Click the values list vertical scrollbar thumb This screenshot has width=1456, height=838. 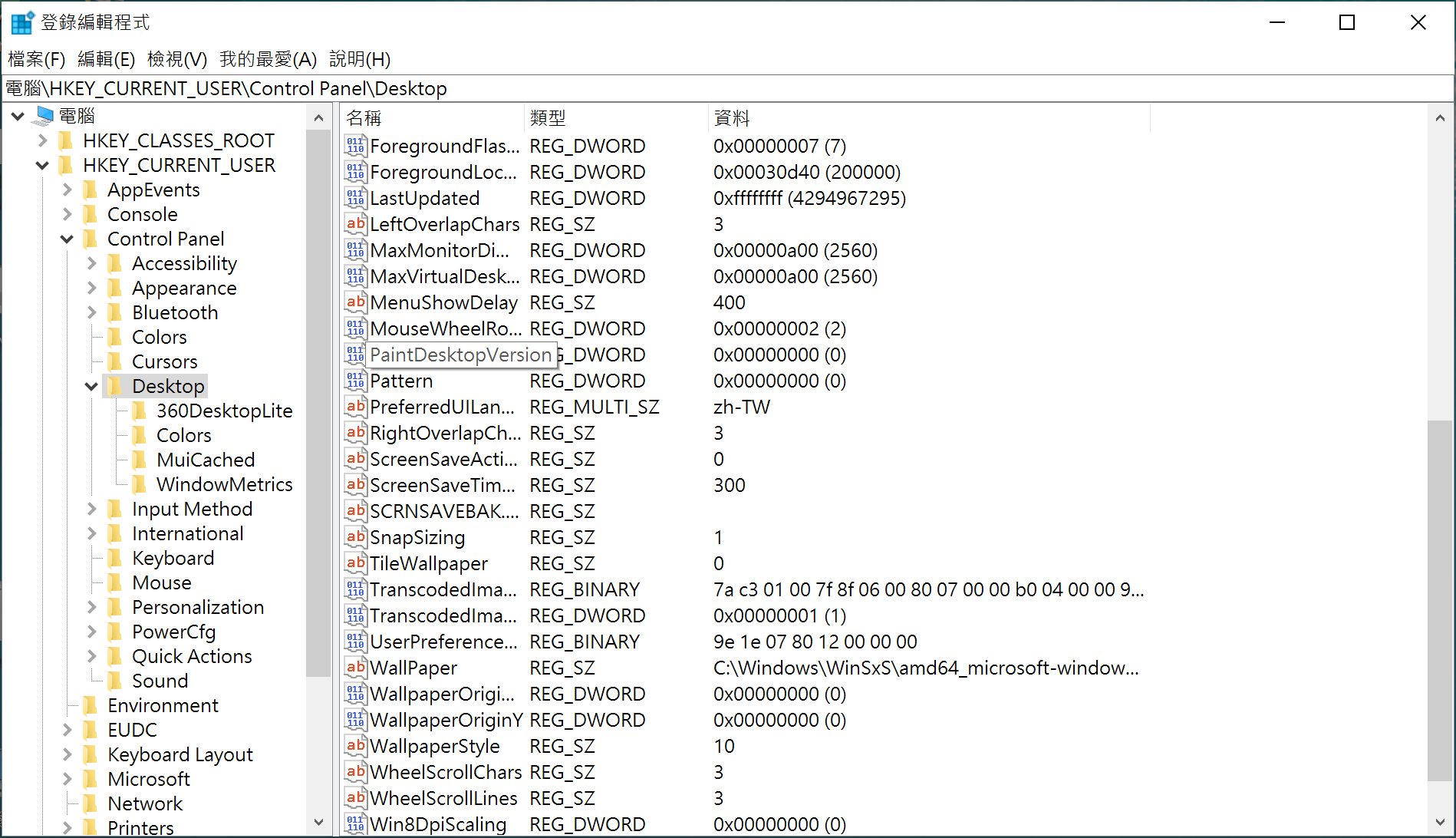(x=1439, y=599)
